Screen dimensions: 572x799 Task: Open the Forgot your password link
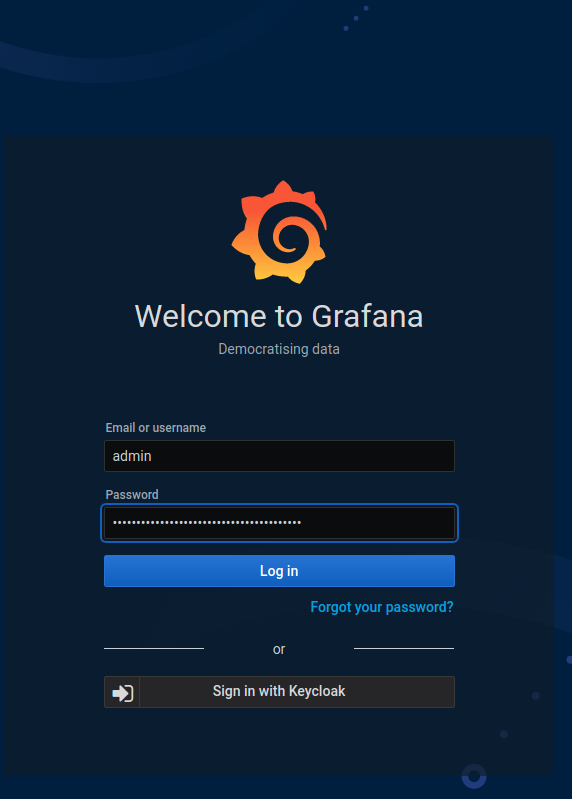pos(382,607)
